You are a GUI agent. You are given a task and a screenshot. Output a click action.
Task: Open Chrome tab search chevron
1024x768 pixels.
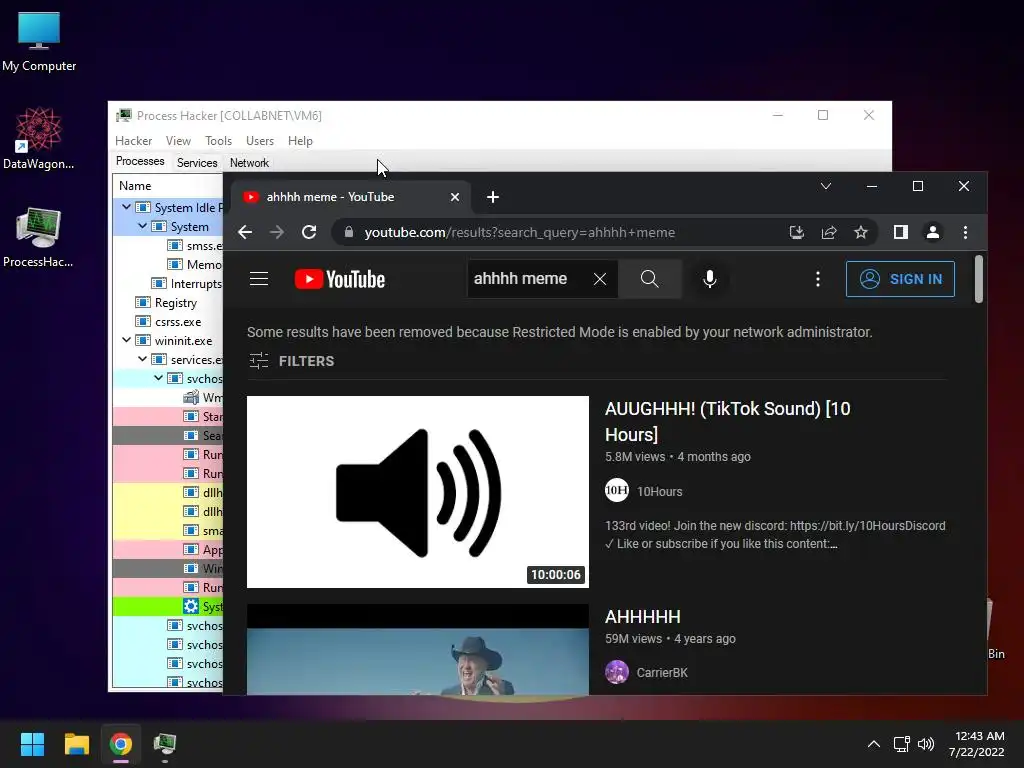(825, 186)
